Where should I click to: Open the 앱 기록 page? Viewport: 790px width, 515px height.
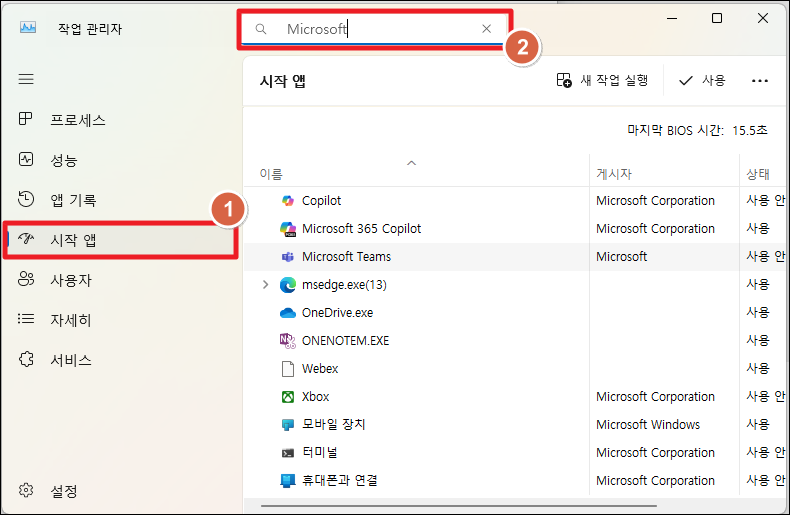point(57,200)
